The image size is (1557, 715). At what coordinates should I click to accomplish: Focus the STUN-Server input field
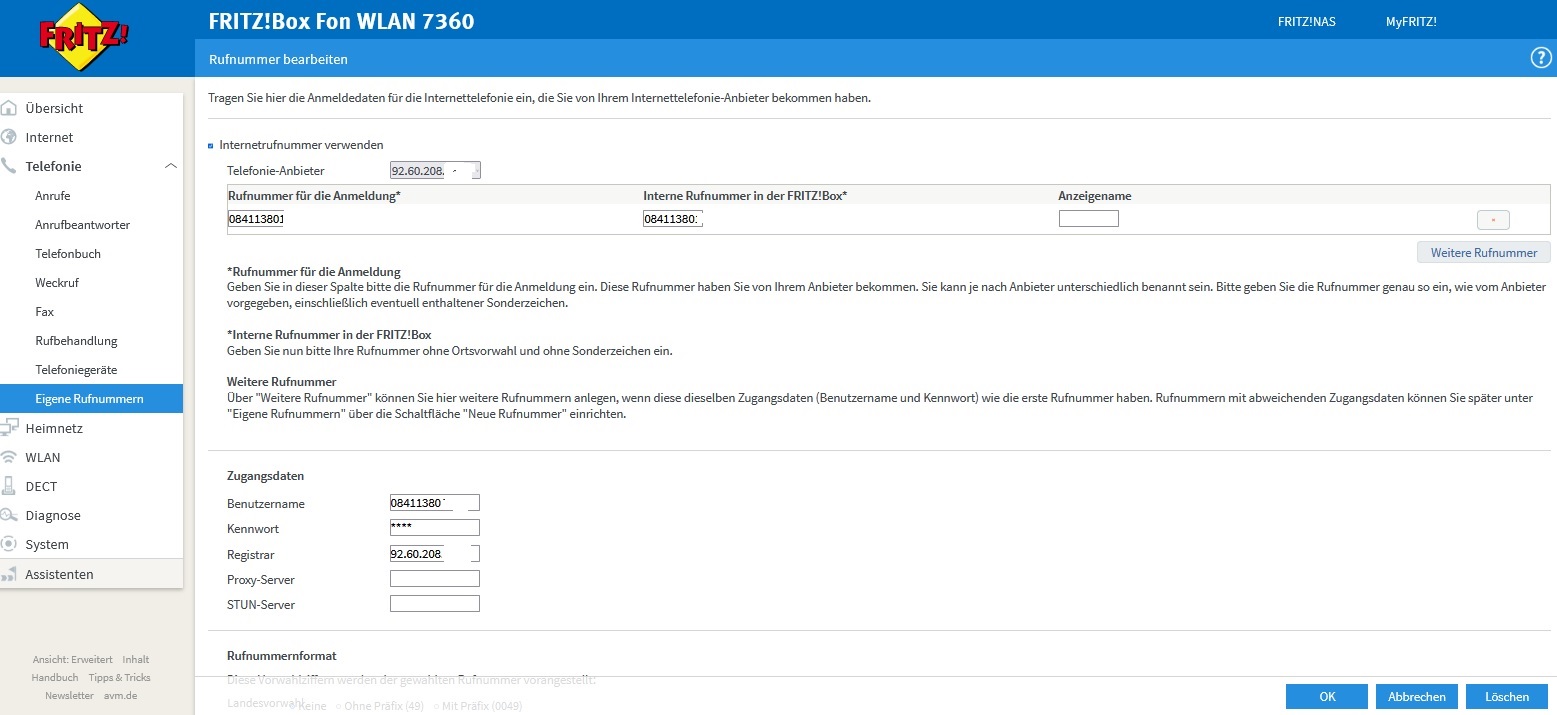(x=435, y=604)
